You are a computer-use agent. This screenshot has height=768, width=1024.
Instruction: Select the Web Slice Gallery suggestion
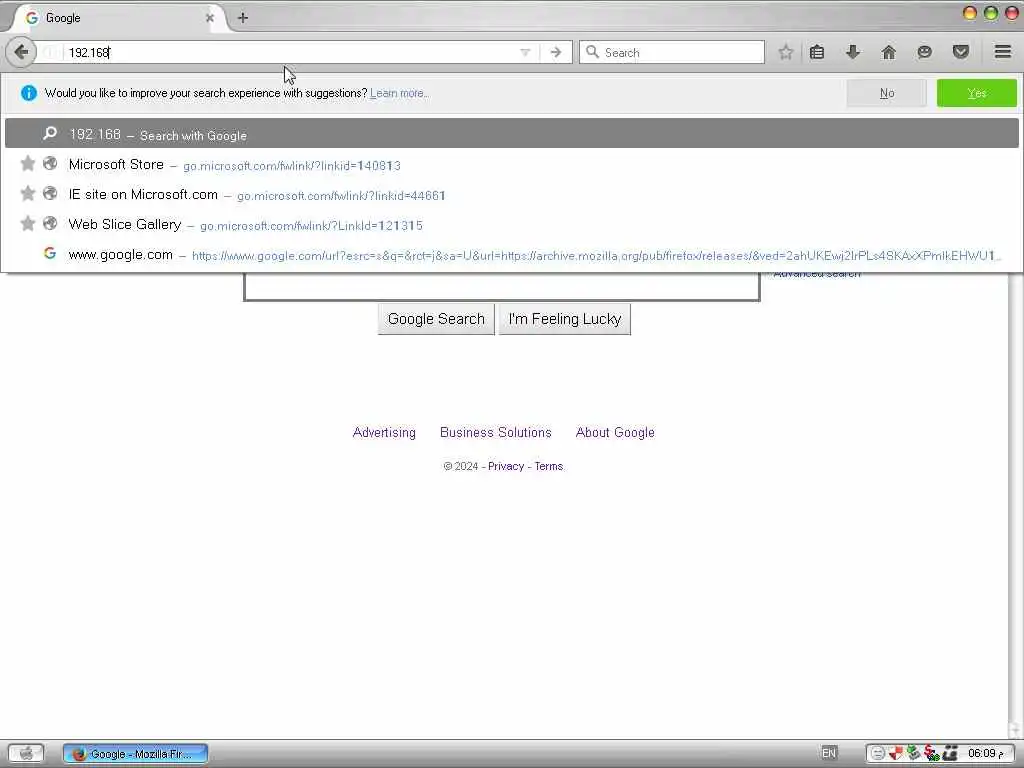coord(512,224)
